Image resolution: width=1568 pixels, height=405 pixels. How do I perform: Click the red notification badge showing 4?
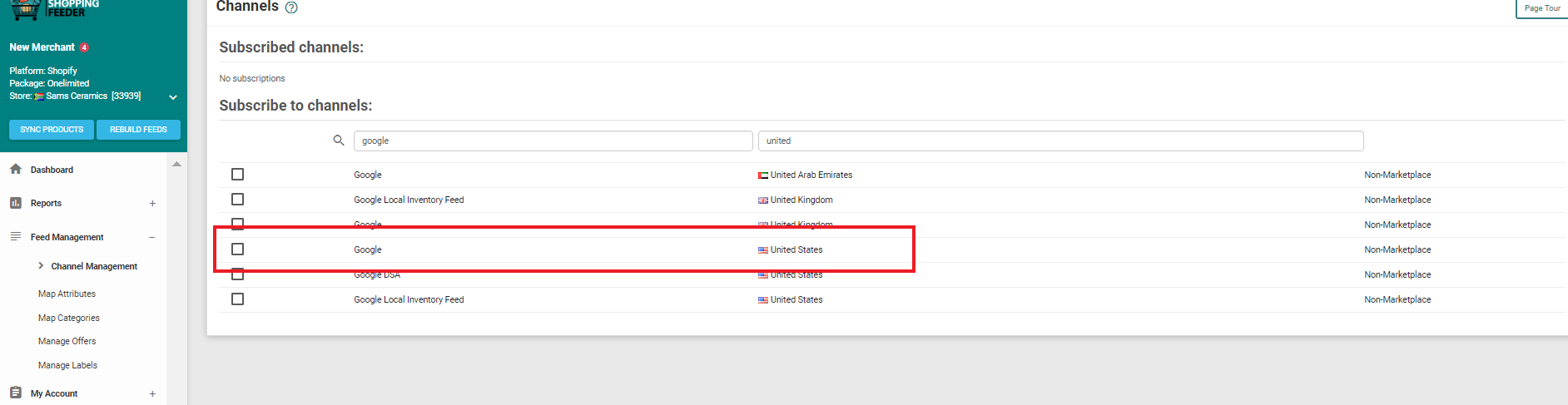point(84,47)
